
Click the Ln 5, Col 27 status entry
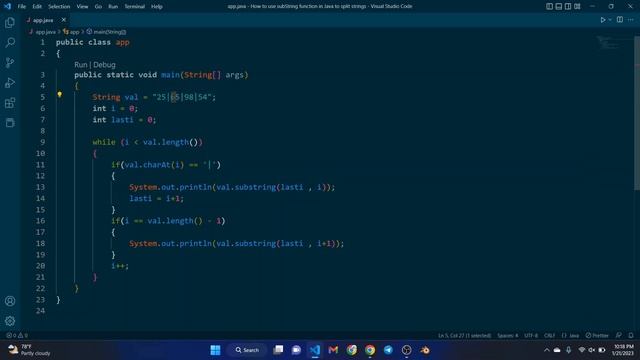click(x=464, y=336)
